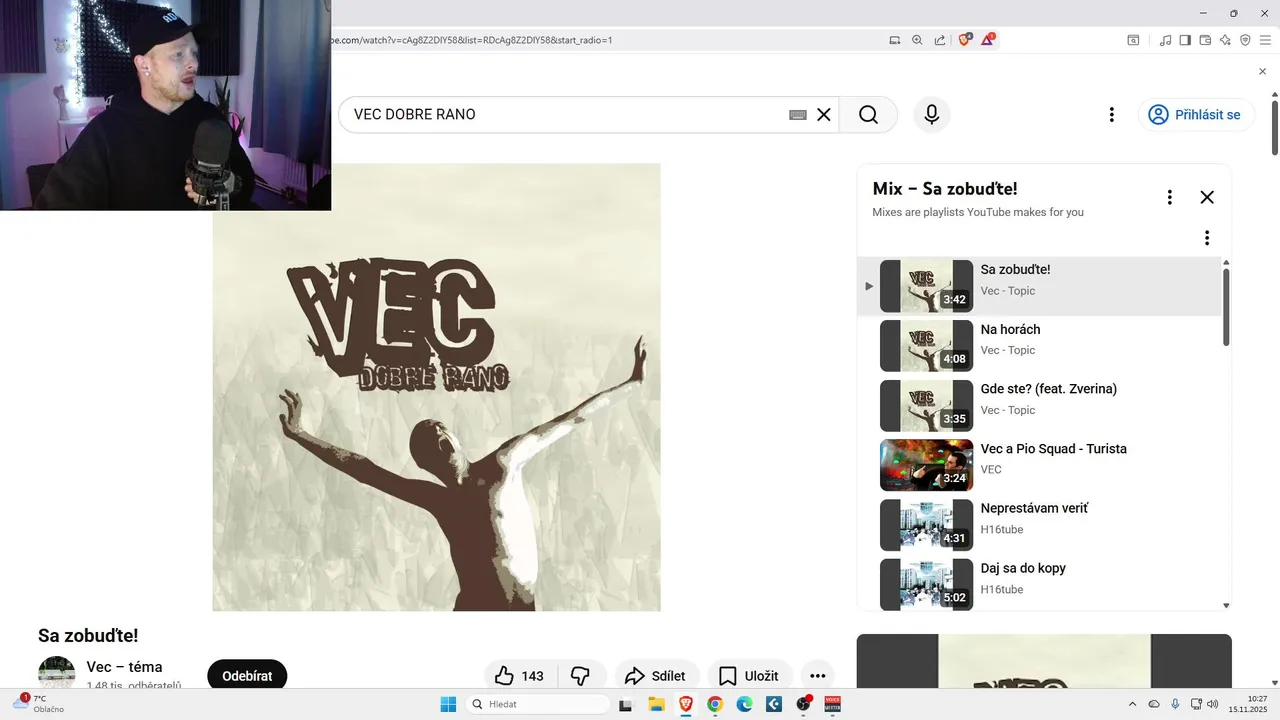Open Microsoft Edge from the taskbar
Screen dimensions: 1280x720
[x=744, y=704]
